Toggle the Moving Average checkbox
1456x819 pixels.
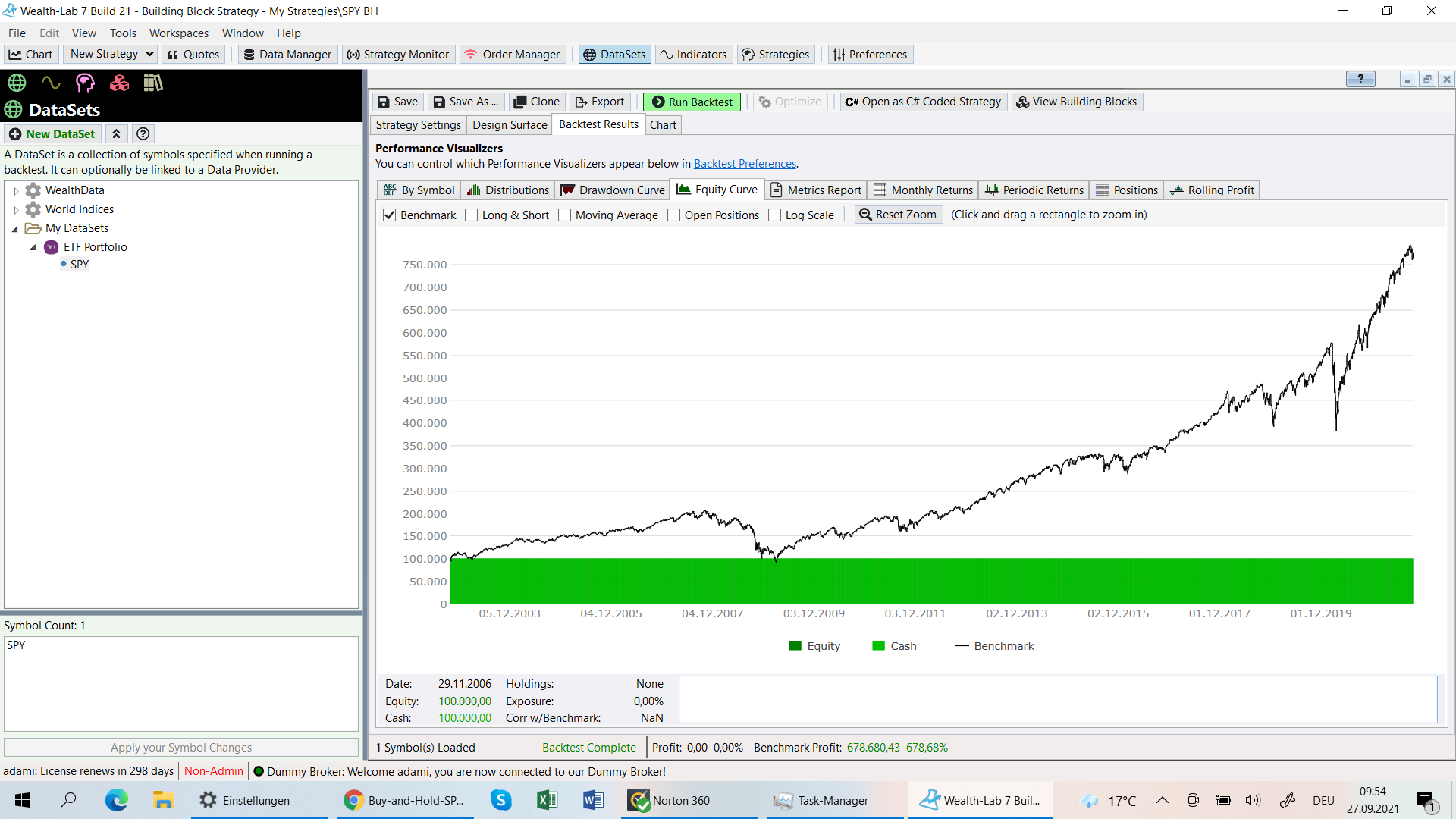564,215
